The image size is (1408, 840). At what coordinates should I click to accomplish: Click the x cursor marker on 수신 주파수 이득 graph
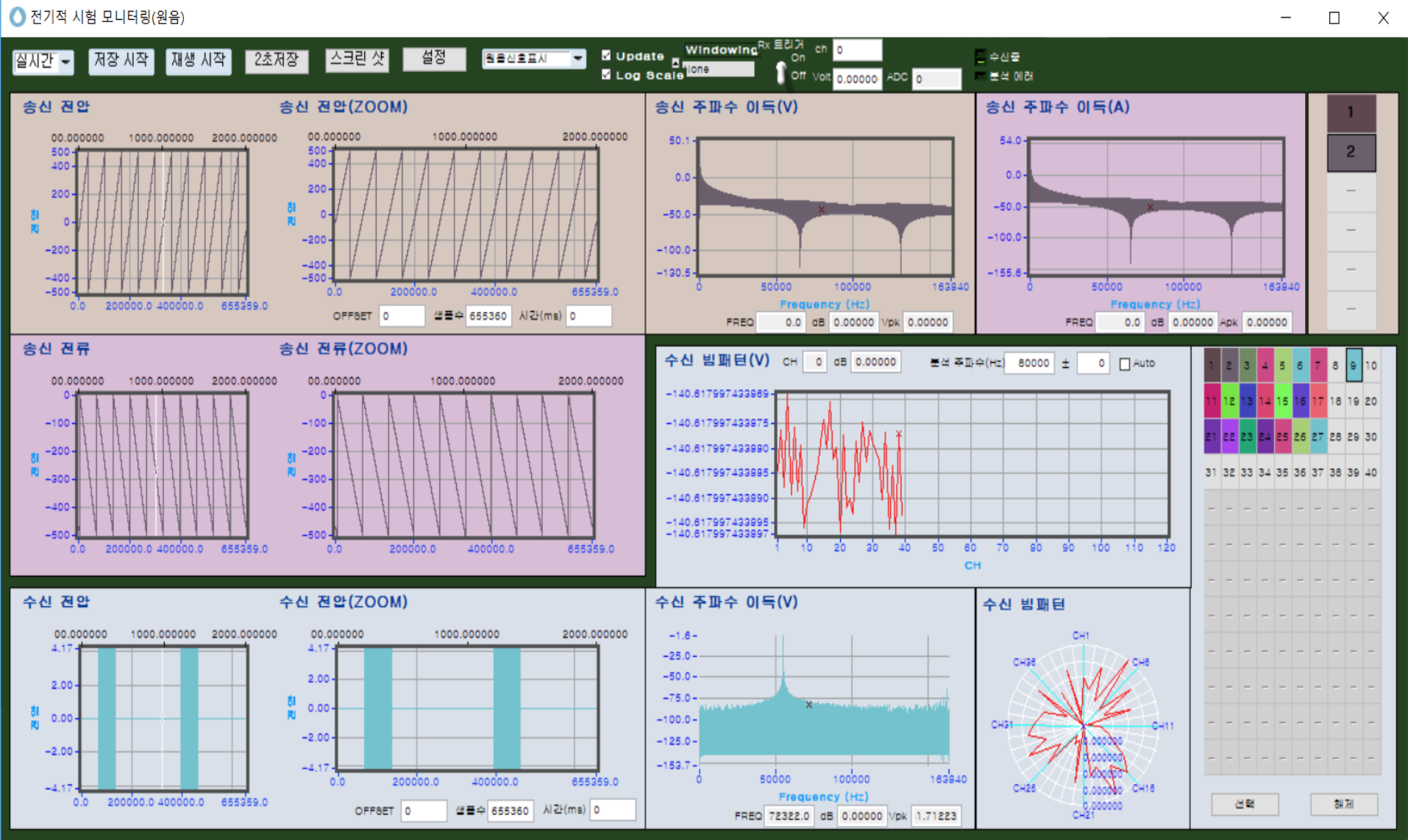(x=809, y=705)
